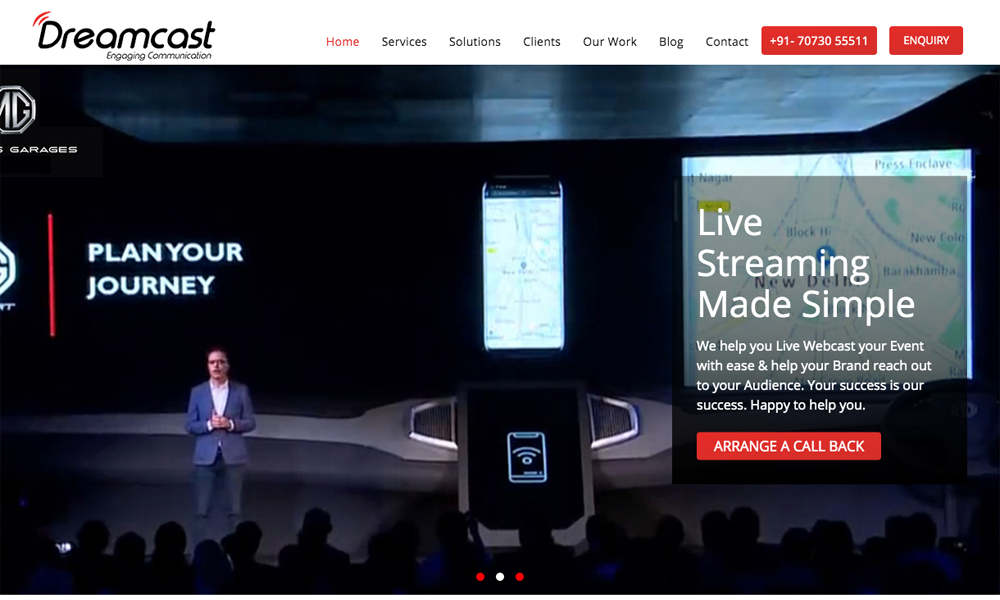Go to the Home menu item
Viewport: 1000px width, 600px height.
pyautogui.click(x=342, y=42)
